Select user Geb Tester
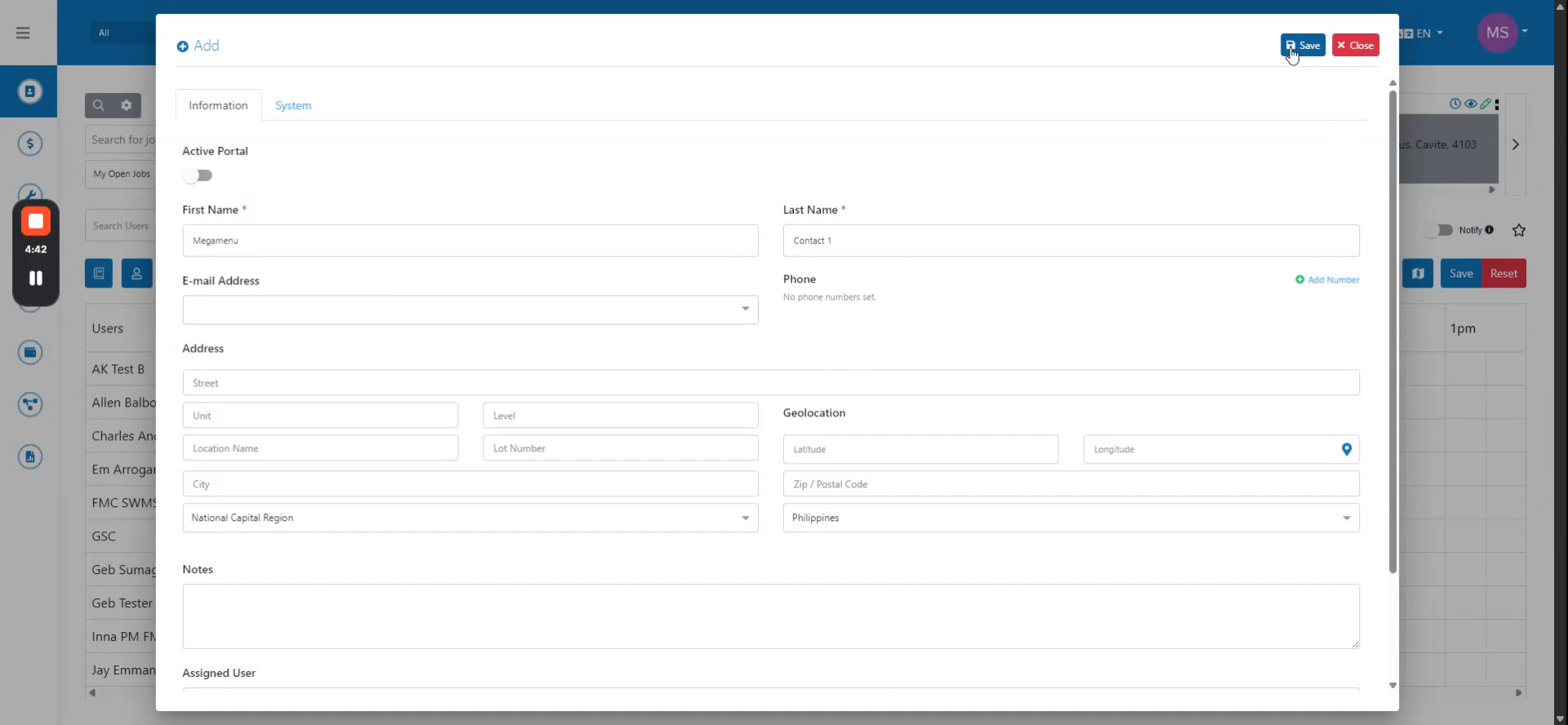This screenshot has width=1568, height=725. click(x=122, y=603)
